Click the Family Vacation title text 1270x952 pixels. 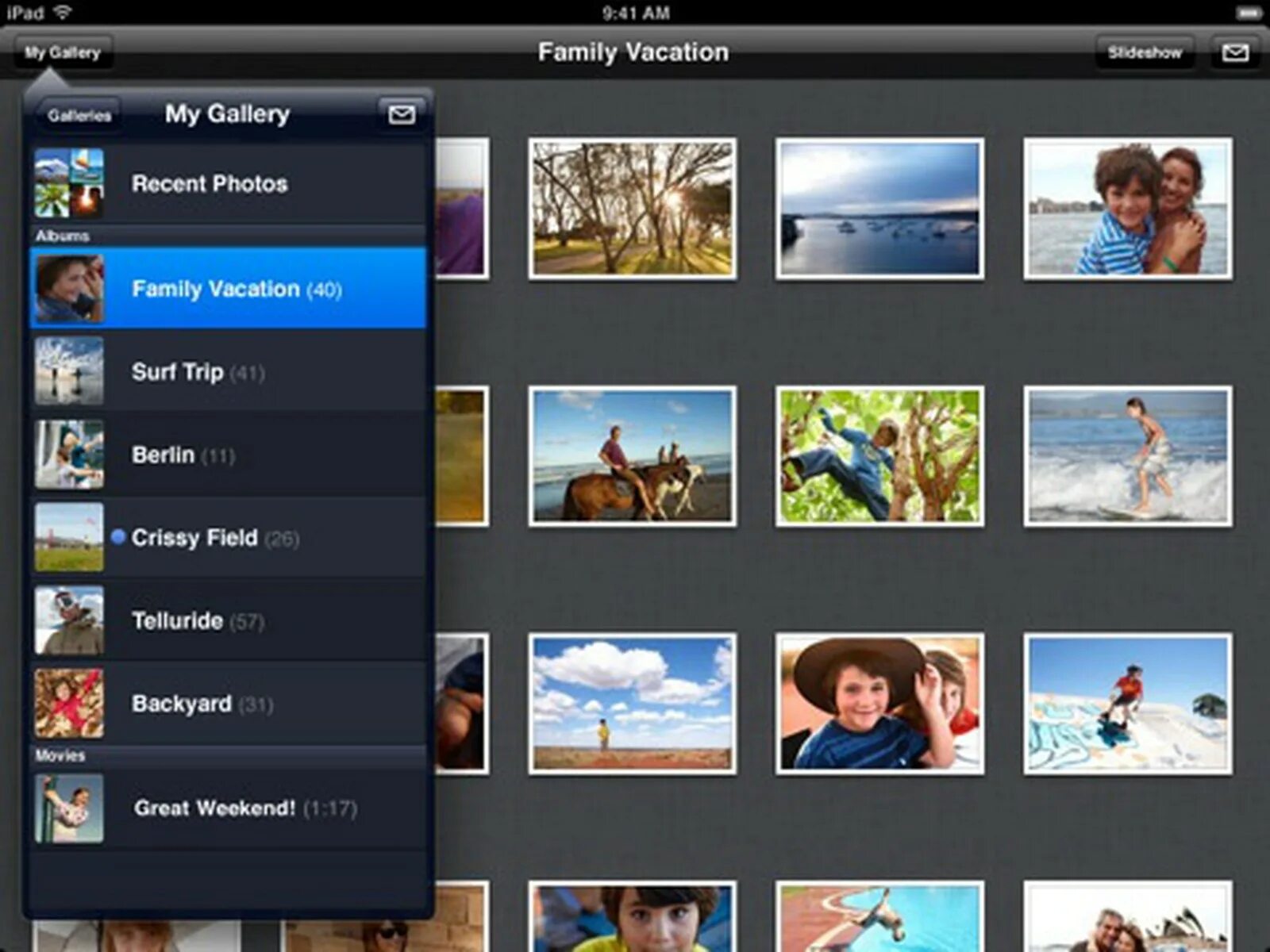click(x=633, y=52)
